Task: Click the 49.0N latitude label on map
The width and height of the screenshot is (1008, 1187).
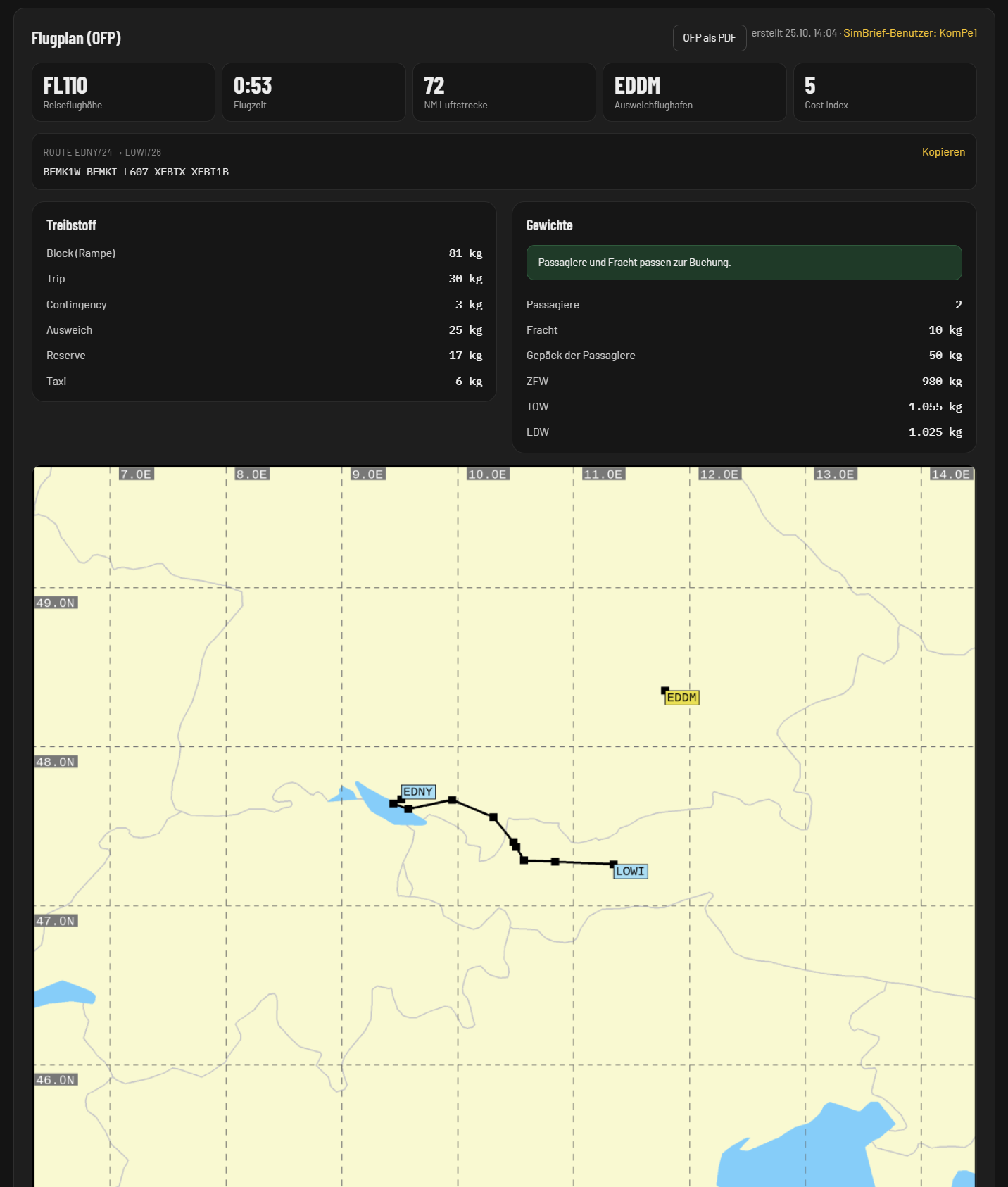Action: coord(56,603)
